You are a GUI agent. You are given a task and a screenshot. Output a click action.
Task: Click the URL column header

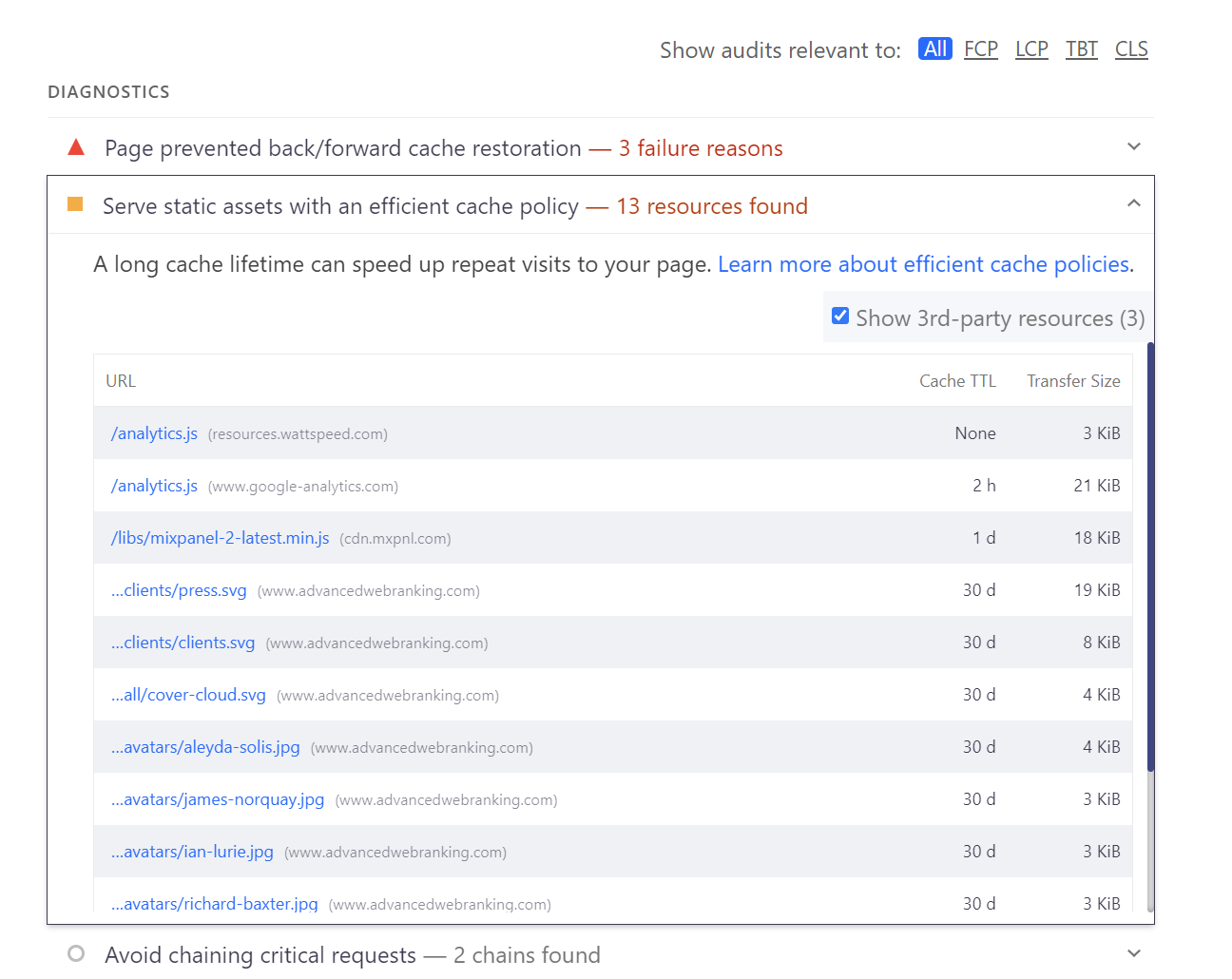(x=121, y=381)
